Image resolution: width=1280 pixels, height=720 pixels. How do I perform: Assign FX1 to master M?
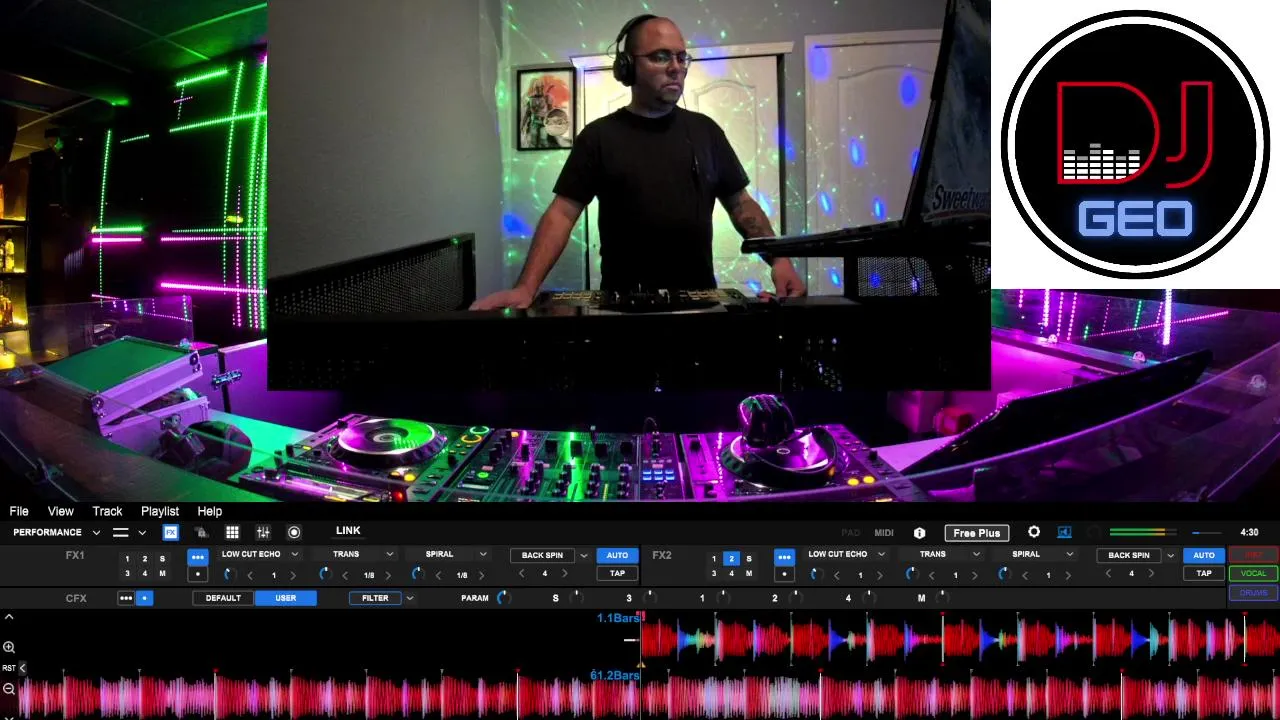[162, 574]
